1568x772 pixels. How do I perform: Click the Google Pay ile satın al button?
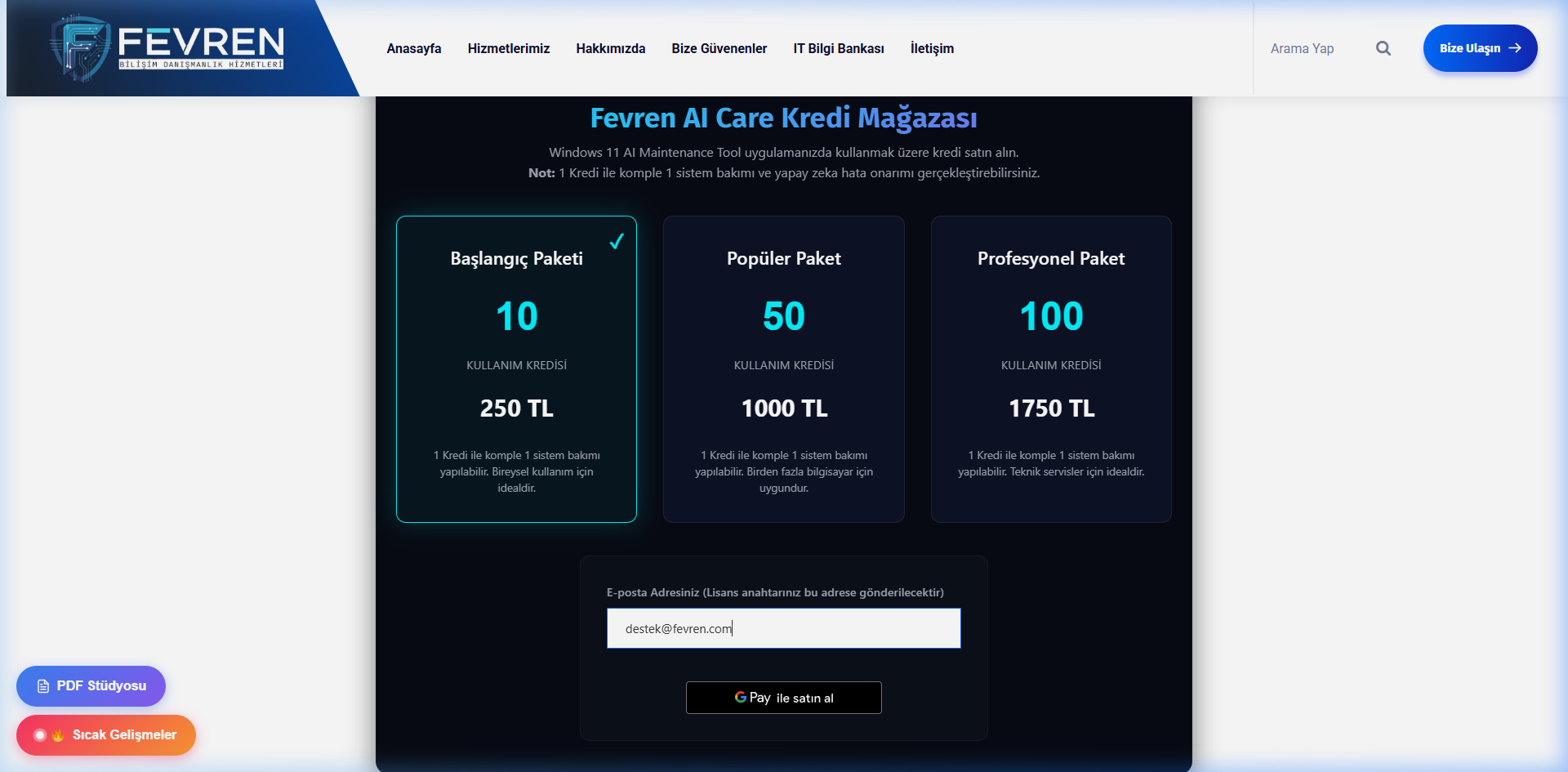coord(784,698)
